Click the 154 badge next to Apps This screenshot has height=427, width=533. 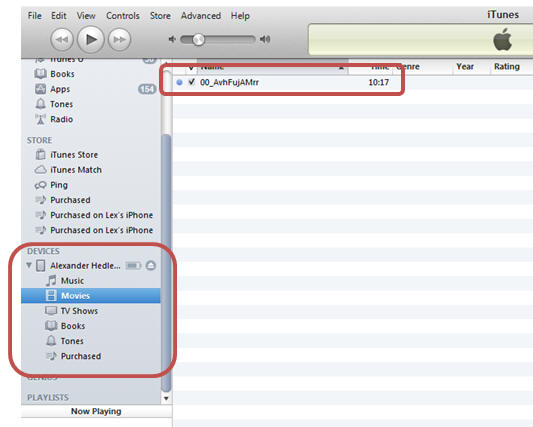coord(147,89)
